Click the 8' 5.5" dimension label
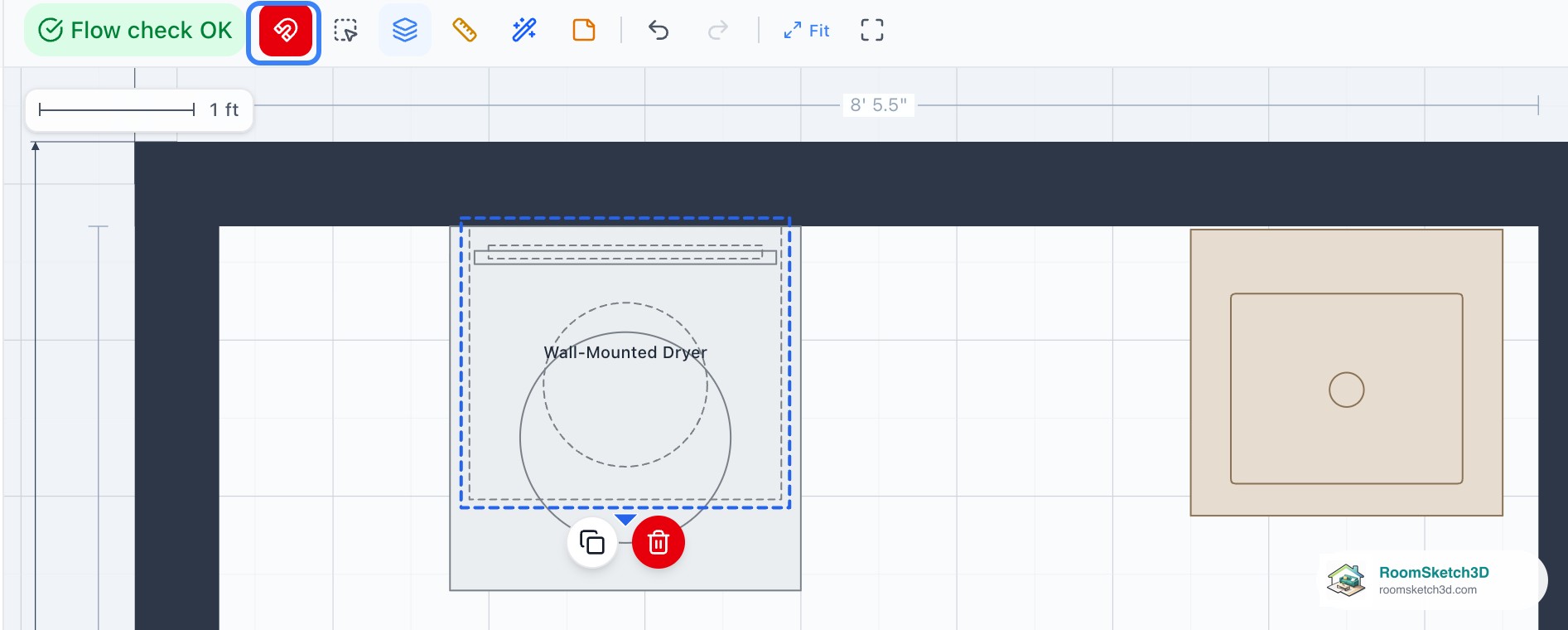 pos(879,105)
